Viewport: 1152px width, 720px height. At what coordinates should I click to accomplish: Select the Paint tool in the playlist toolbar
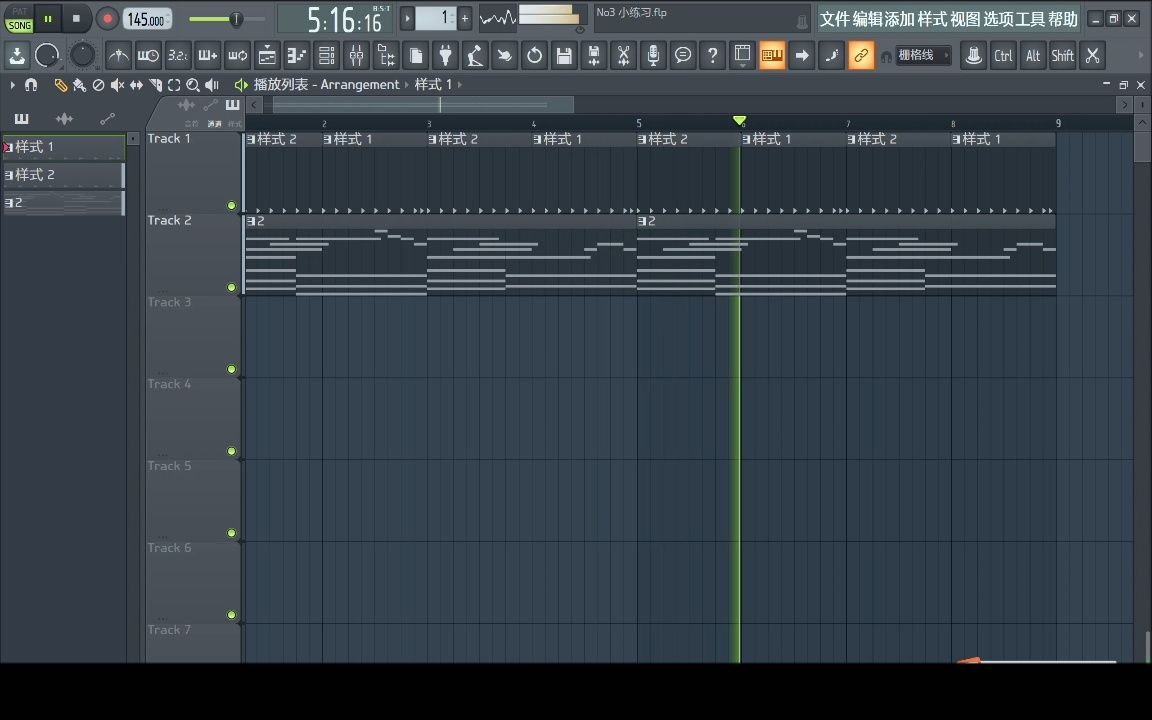coord(79,84)
